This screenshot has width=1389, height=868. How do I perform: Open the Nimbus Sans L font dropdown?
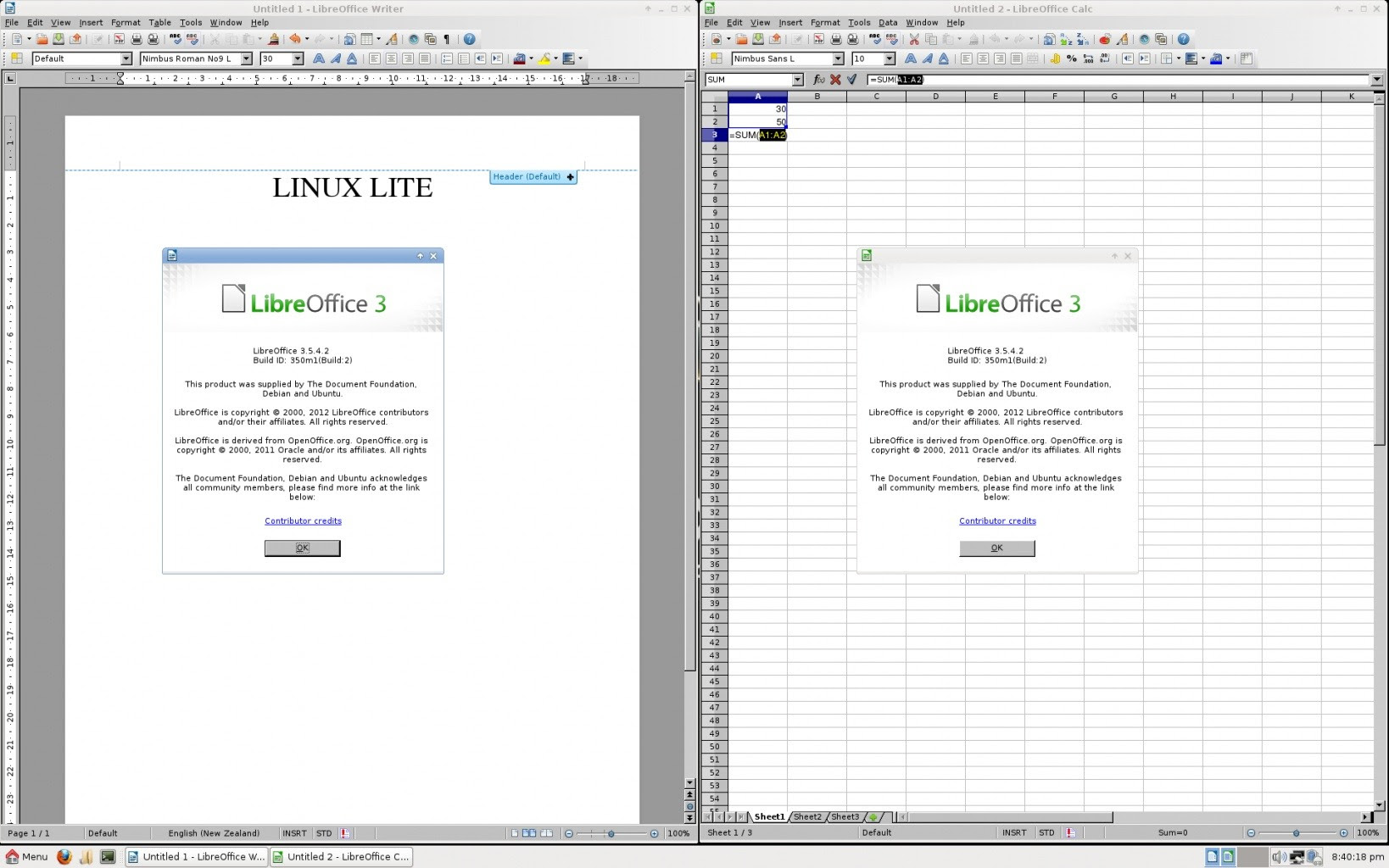pos(838,58)
